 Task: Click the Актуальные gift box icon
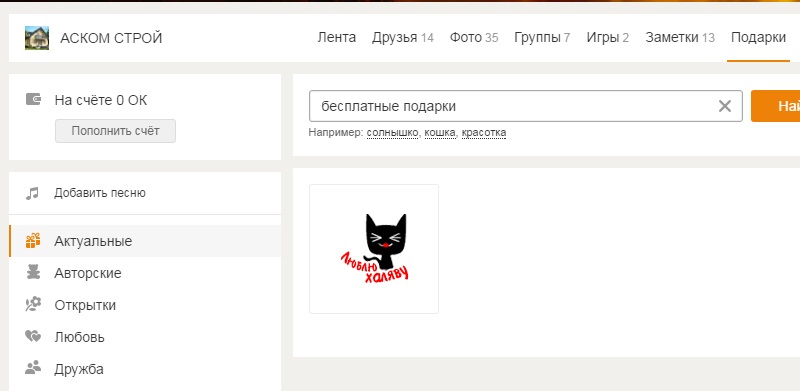(x=33, y=241)
